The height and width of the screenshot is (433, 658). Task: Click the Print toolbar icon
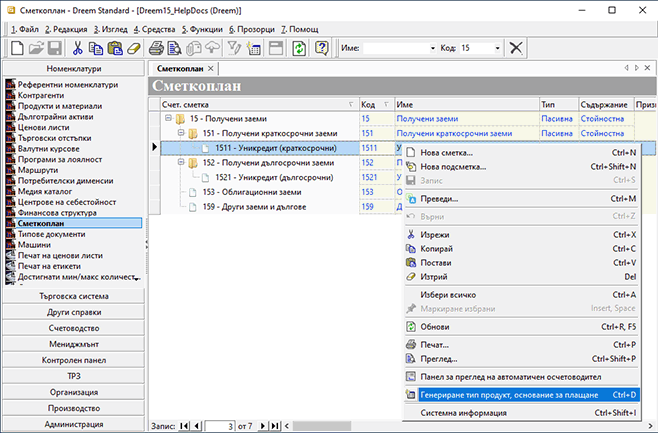click(156, 48)
